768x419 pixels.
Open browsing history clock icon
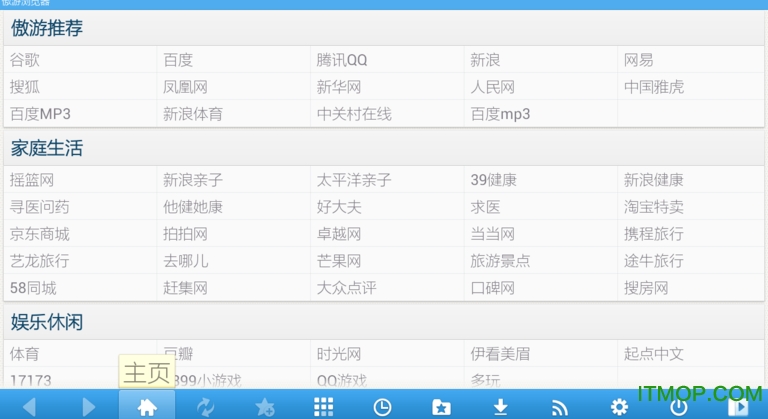coord(382,406)
